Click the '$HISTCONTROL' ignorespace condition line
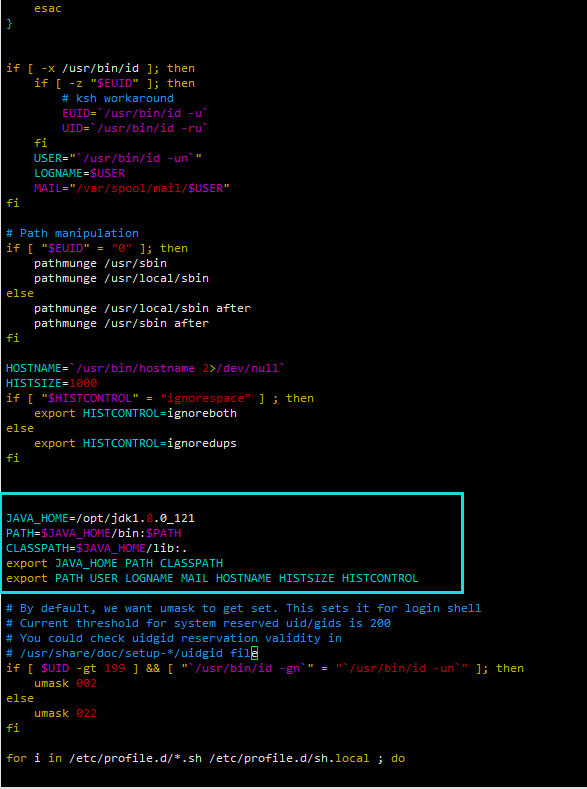 coord(159,398)
